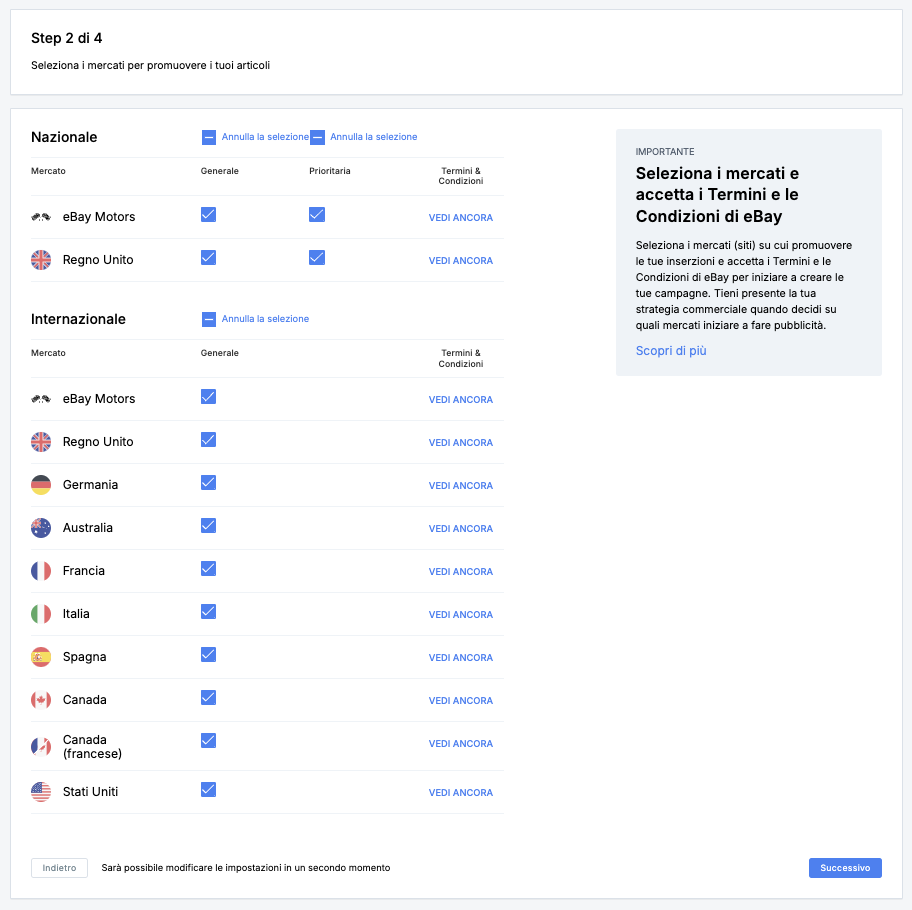Open the Scopri di più link
Image resolution: width=912 pixels, height=910 pixels.
tap(670, 351)
